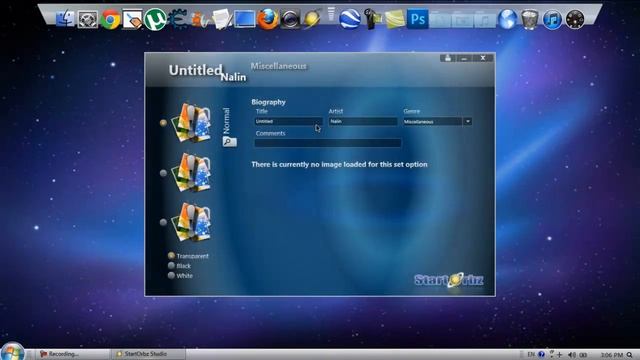Open the dark dashboard gauge dock icon
This screenshot has width=640, height=360.
(x=575, y=19)
